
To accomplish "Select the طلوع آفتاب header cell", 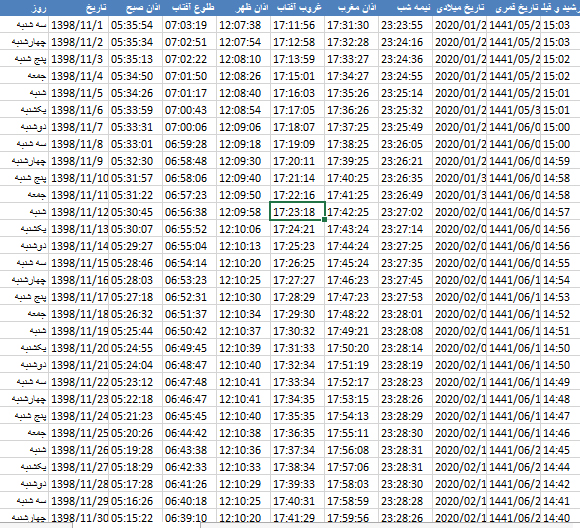I will (x=189, y=7).
